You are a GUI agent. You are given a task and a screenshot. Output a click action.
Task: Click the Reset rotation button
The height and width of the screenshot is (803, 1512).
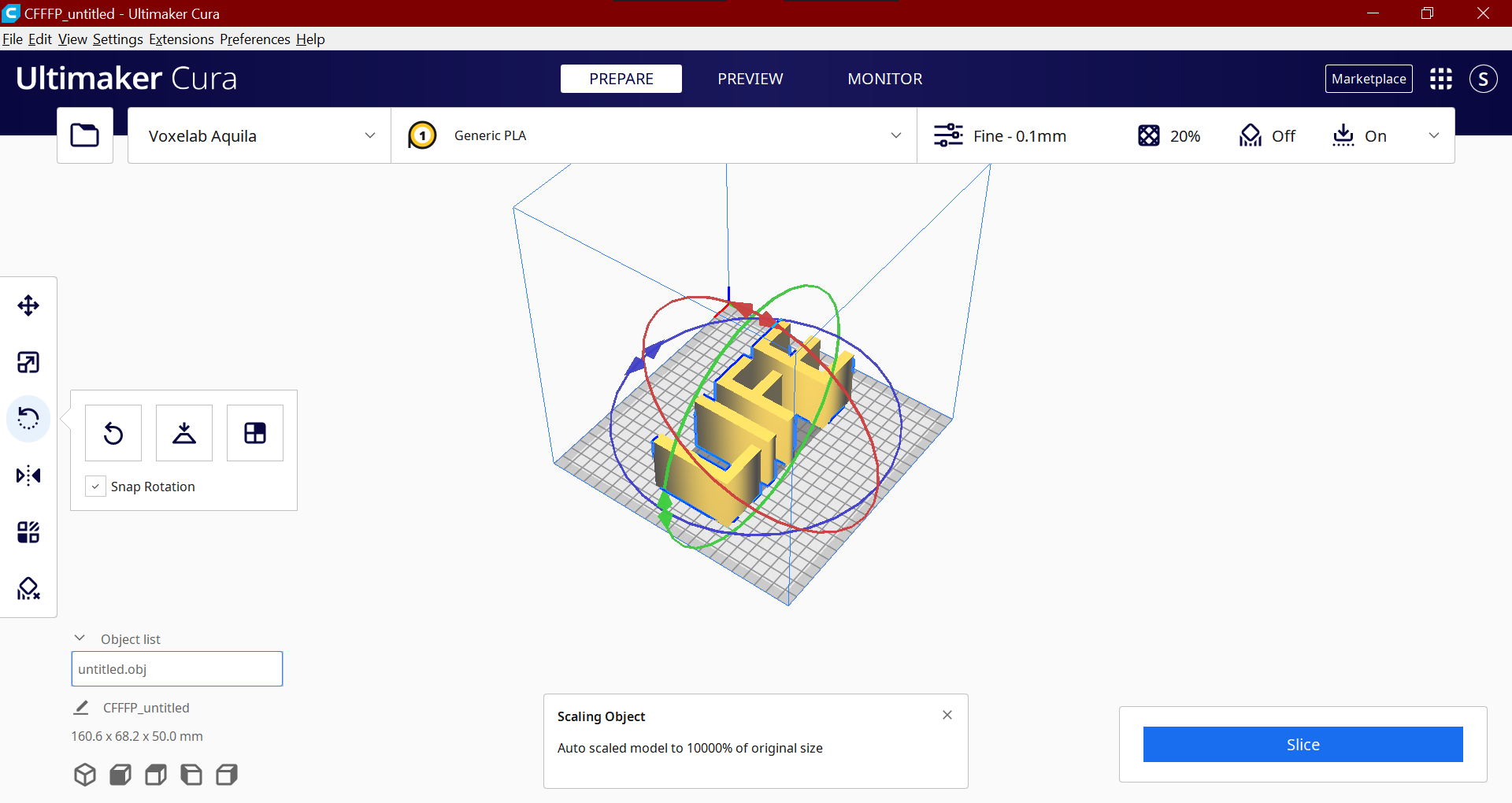click(x=113, y=433)
